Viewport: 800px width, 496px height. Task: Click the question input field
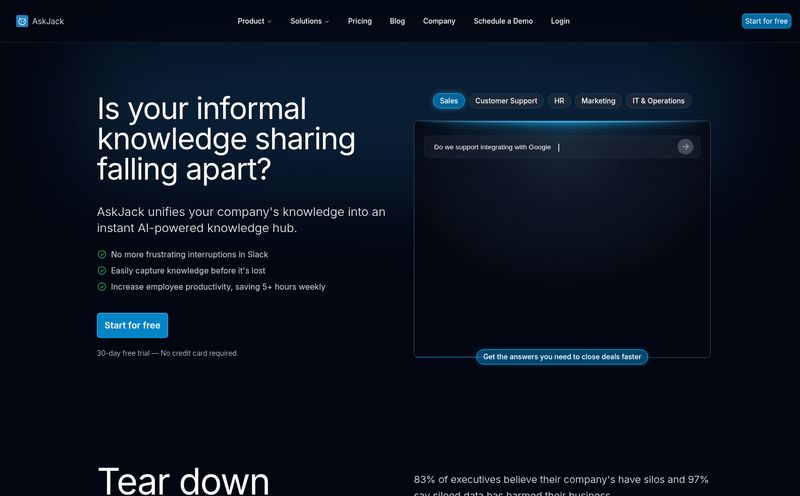click(562, 147)
